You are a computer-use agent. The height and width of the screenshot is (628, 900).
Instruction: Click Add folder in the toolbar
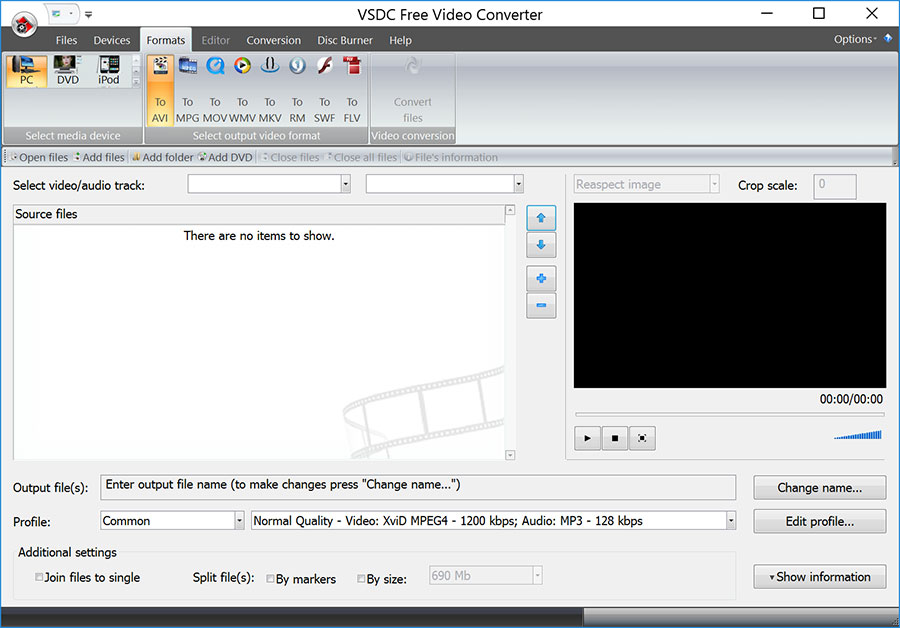163,157
